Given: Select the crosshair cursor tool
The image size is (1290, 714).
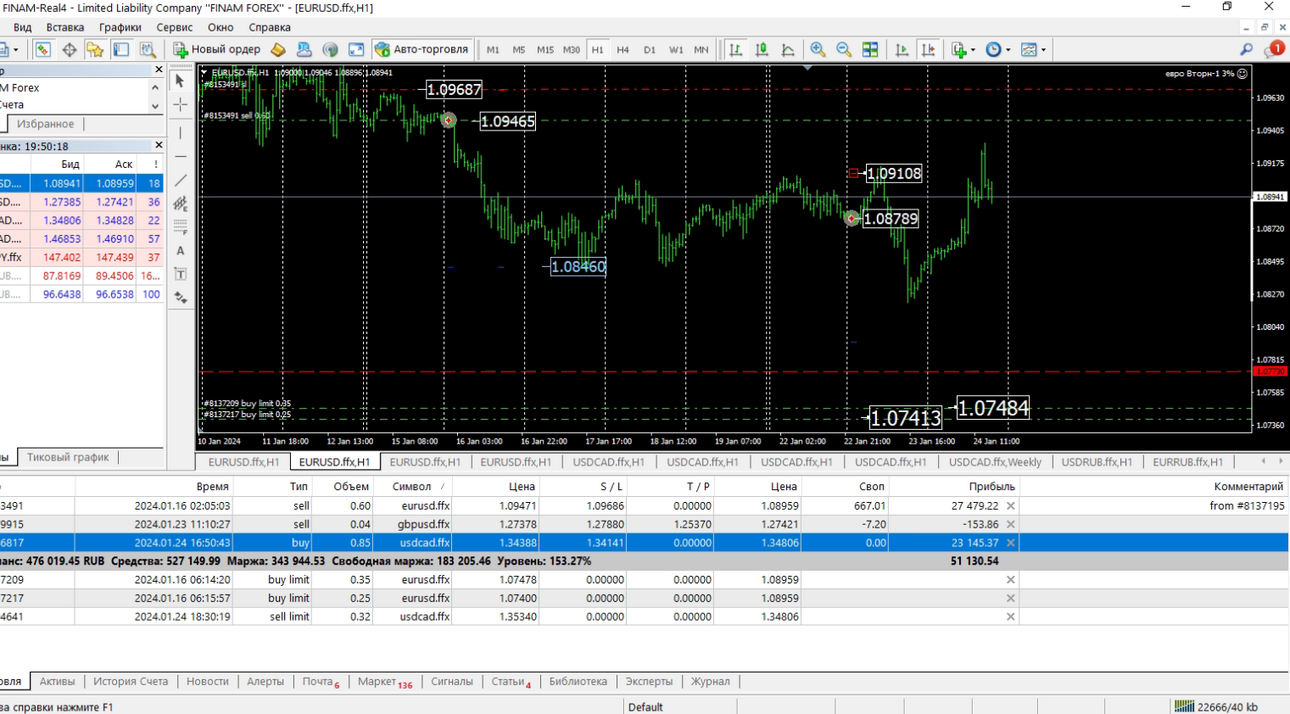Looking at the screenshot, I should (x=180, y=104).
